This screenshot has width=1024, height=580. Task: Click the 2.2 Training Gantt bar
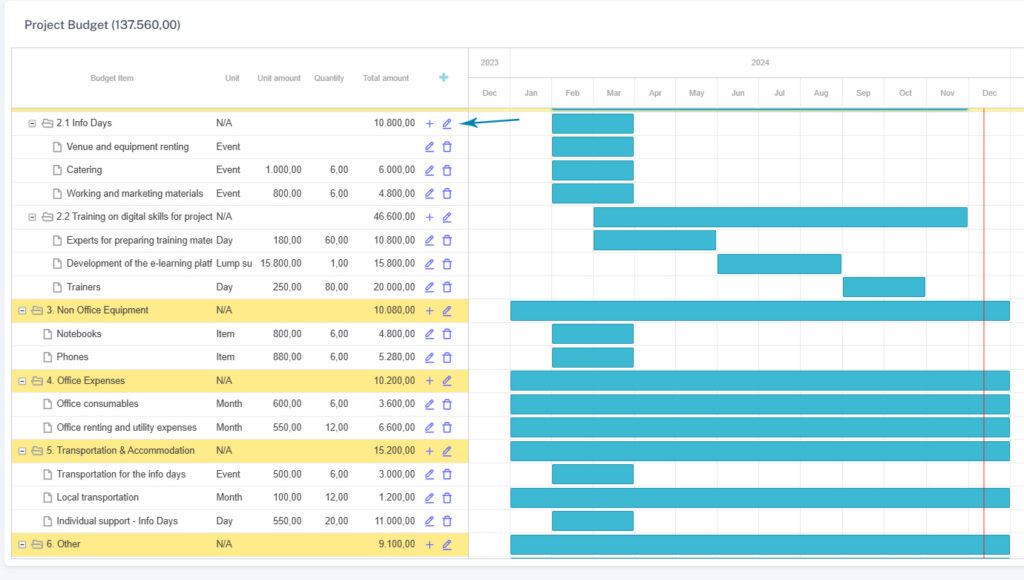(780, 217)
